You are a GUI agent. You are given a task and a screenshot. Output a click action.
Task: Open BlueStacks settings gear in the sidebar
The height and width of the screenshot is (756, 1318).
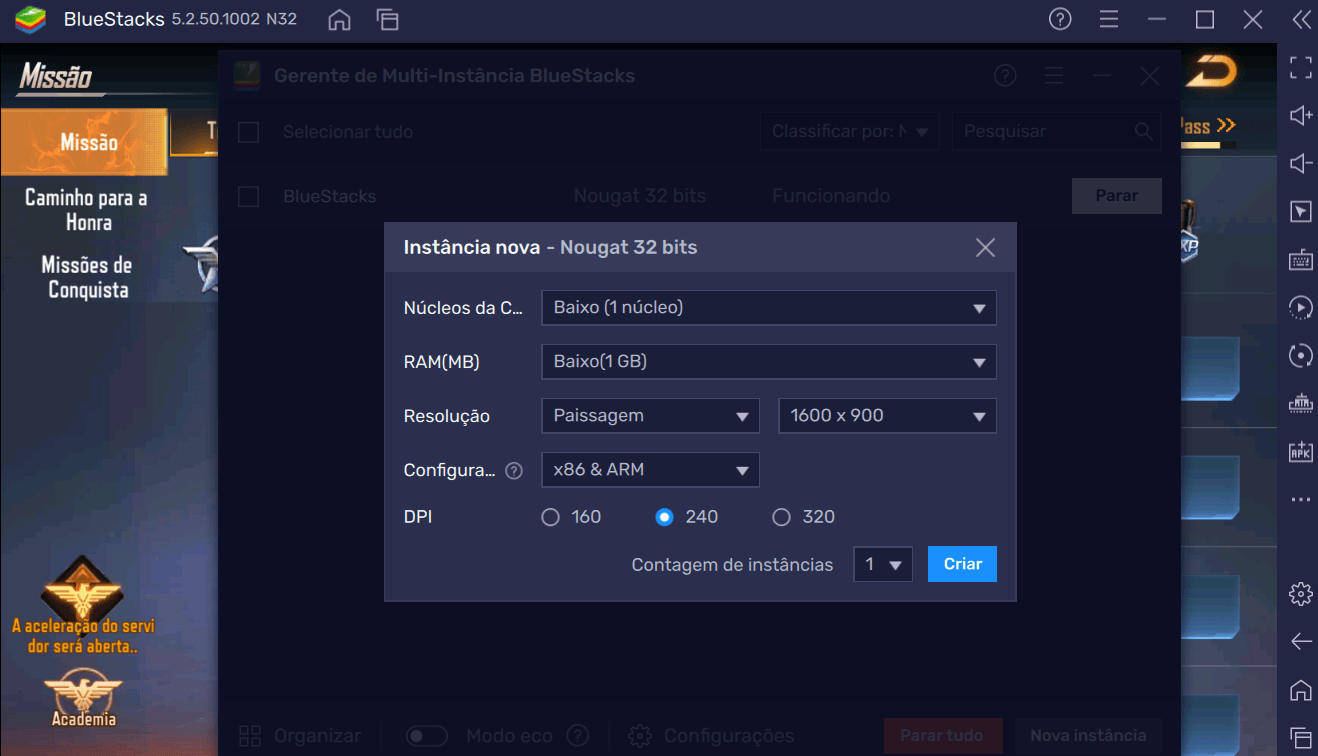[1300, 594]
